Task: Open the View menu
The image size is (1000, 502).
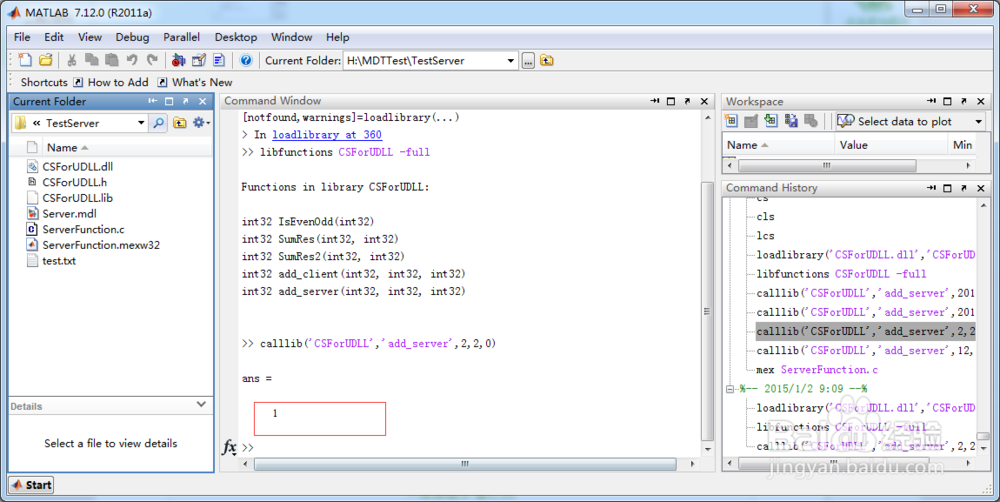Action: pos(90,37)
